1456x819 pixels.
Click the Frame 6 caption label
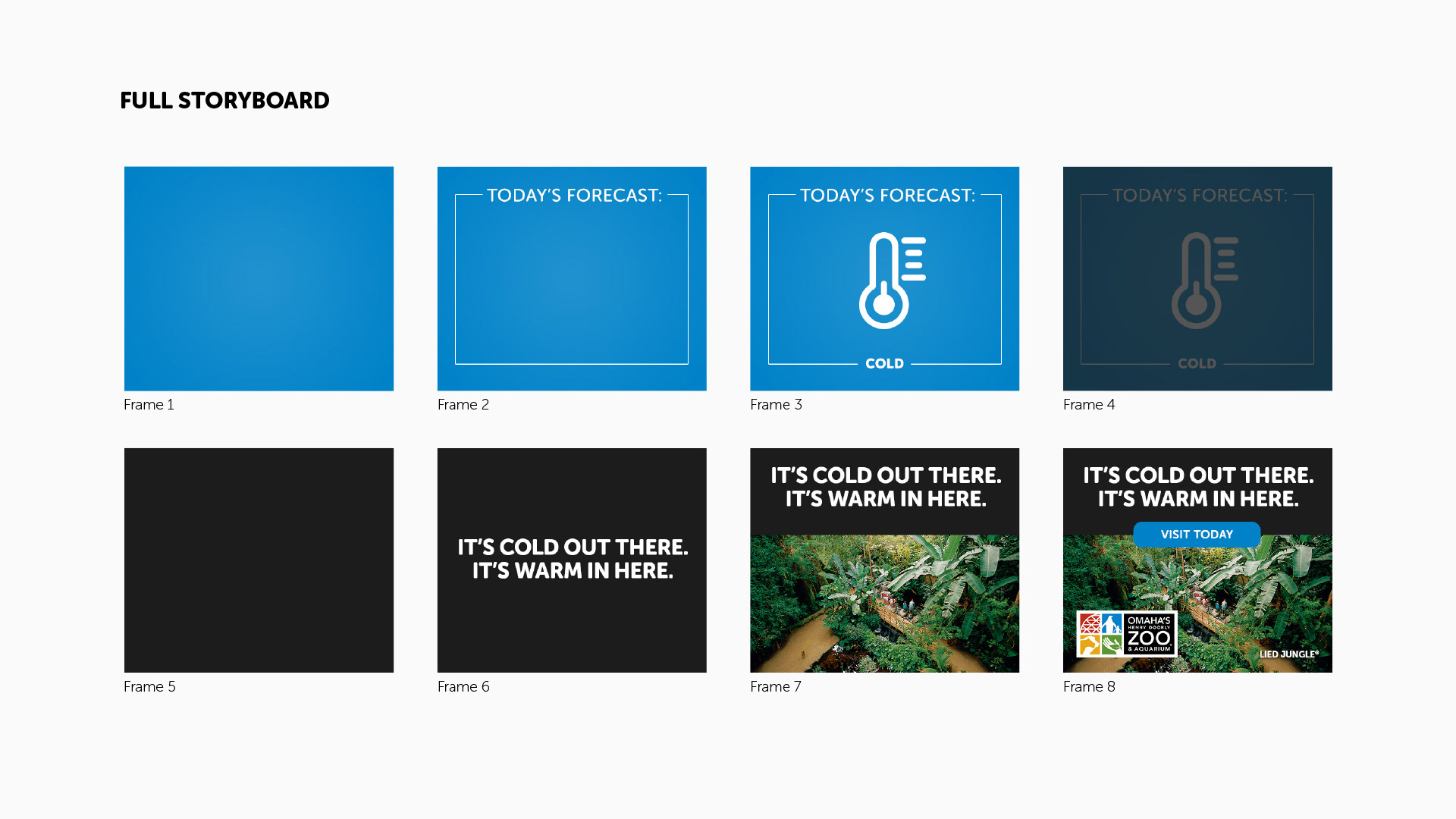[463, 686]
